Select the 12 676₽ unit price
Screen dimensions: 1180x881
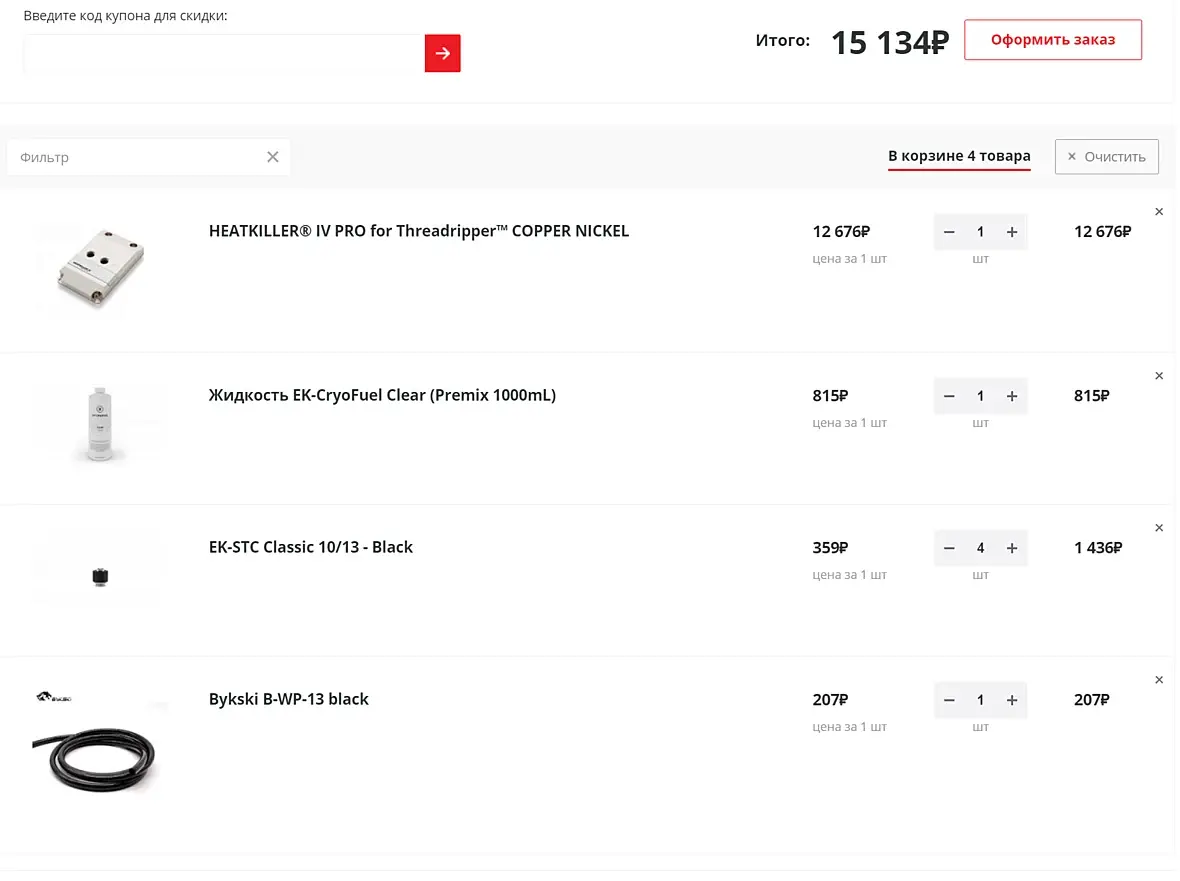point(841,232)
